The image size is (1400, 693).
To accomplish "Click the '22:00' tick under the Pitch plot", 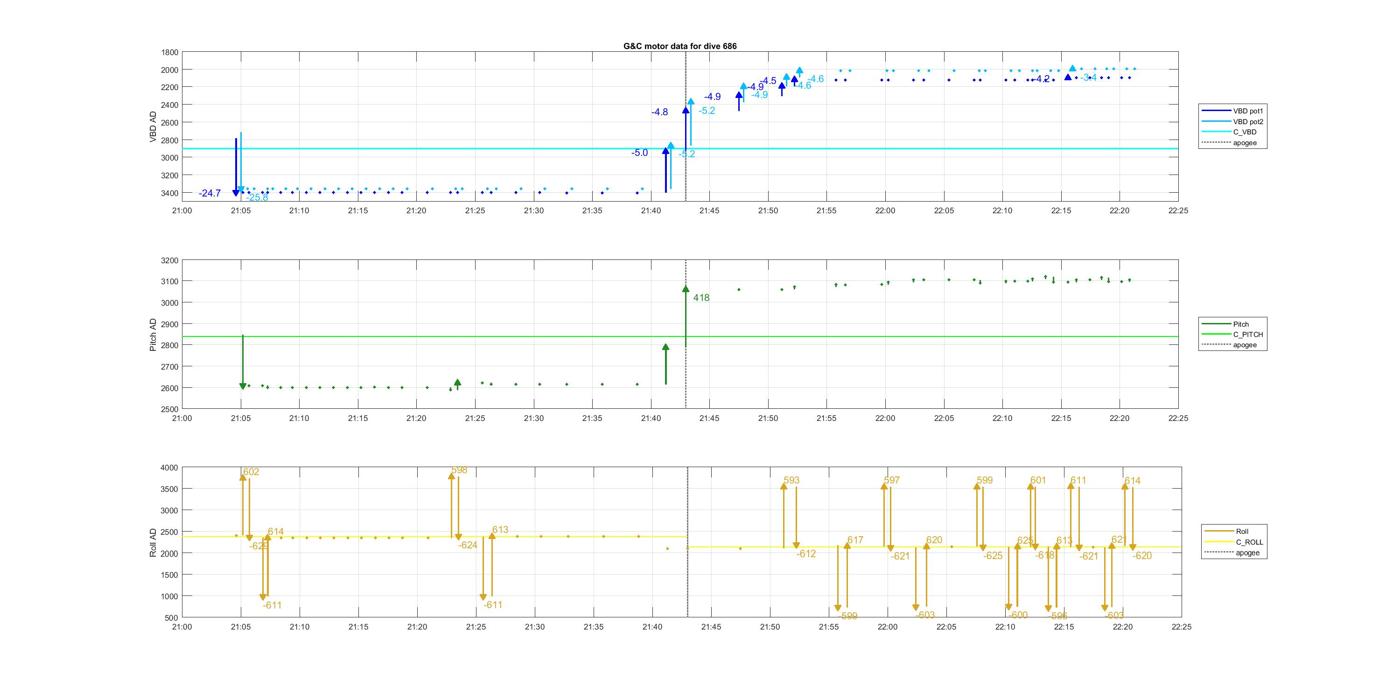I will [x=885, y=419].
